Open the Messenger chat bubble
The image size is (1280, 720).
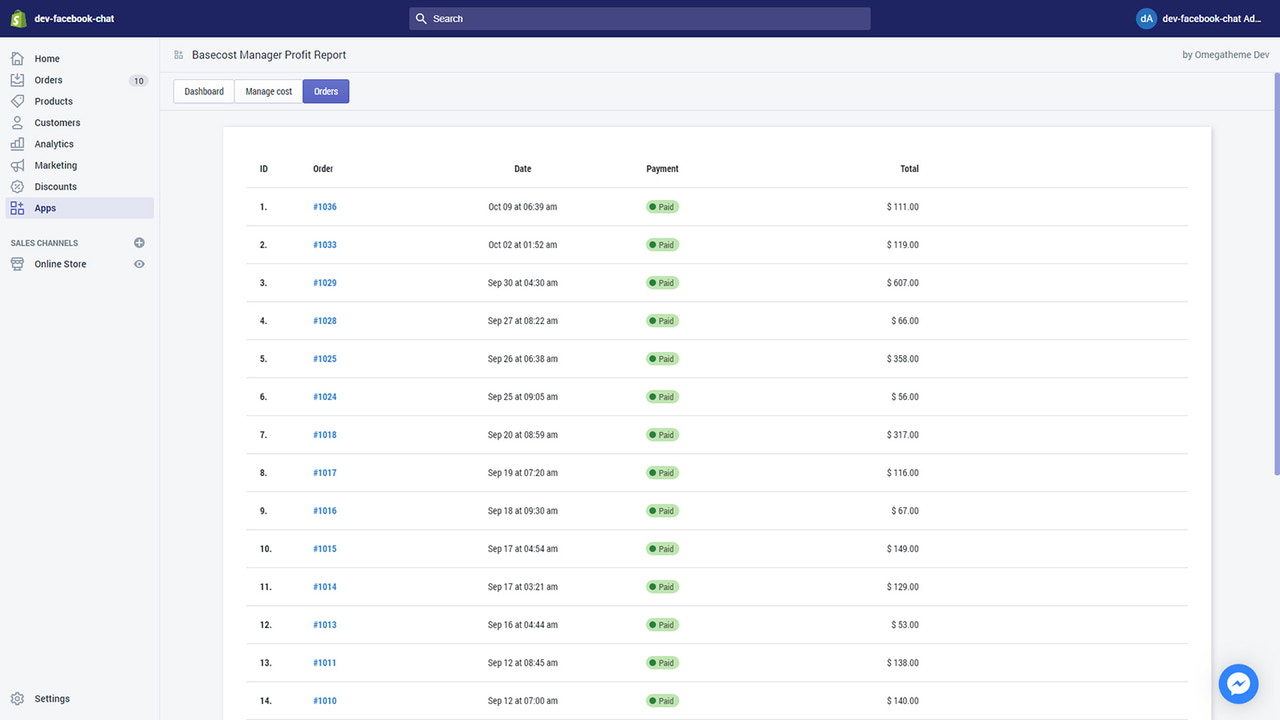click(x=1238, y=684)
